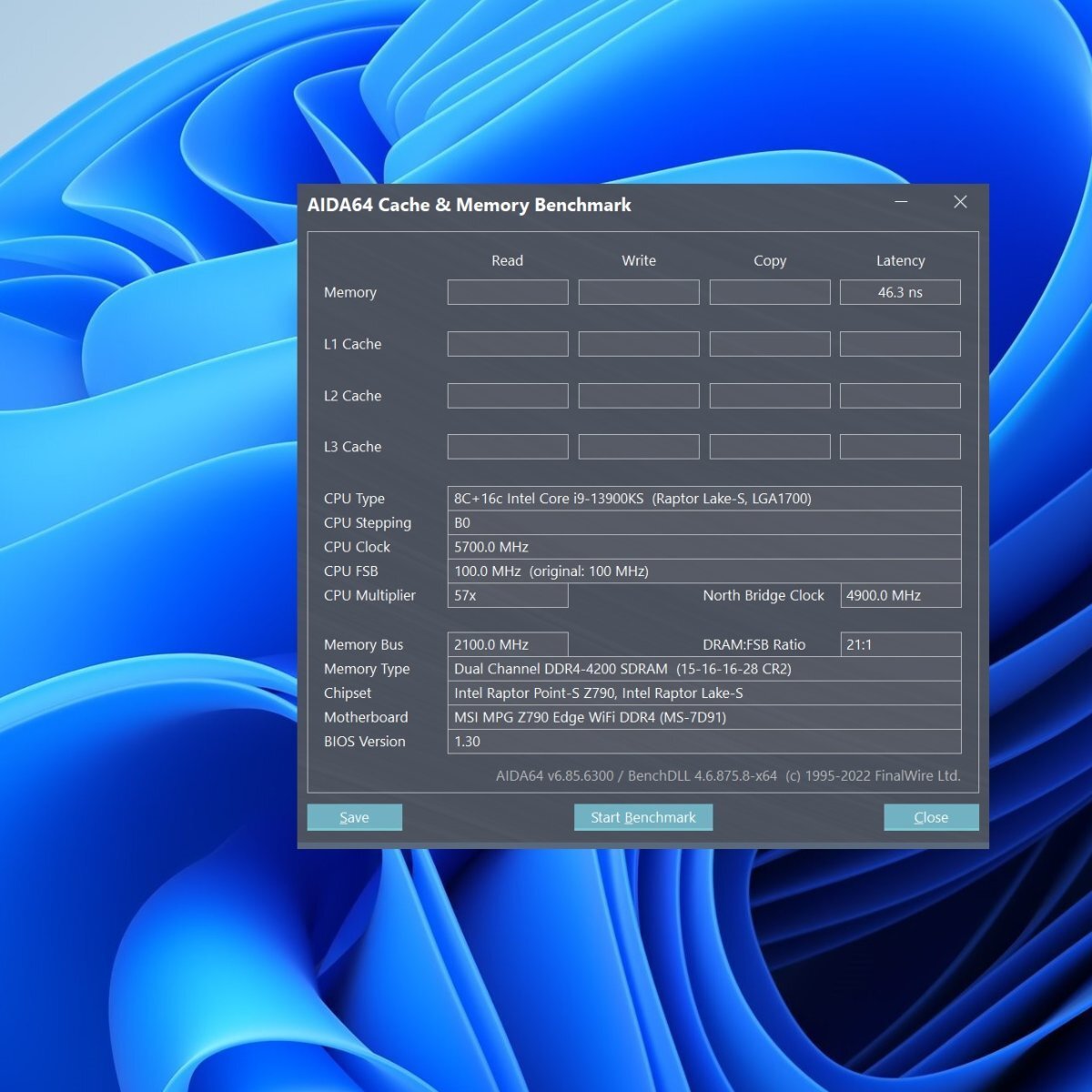Click the CPU Stepping value B0
The width and height of the screenshot is (1092, 1092).
point(704,523)
